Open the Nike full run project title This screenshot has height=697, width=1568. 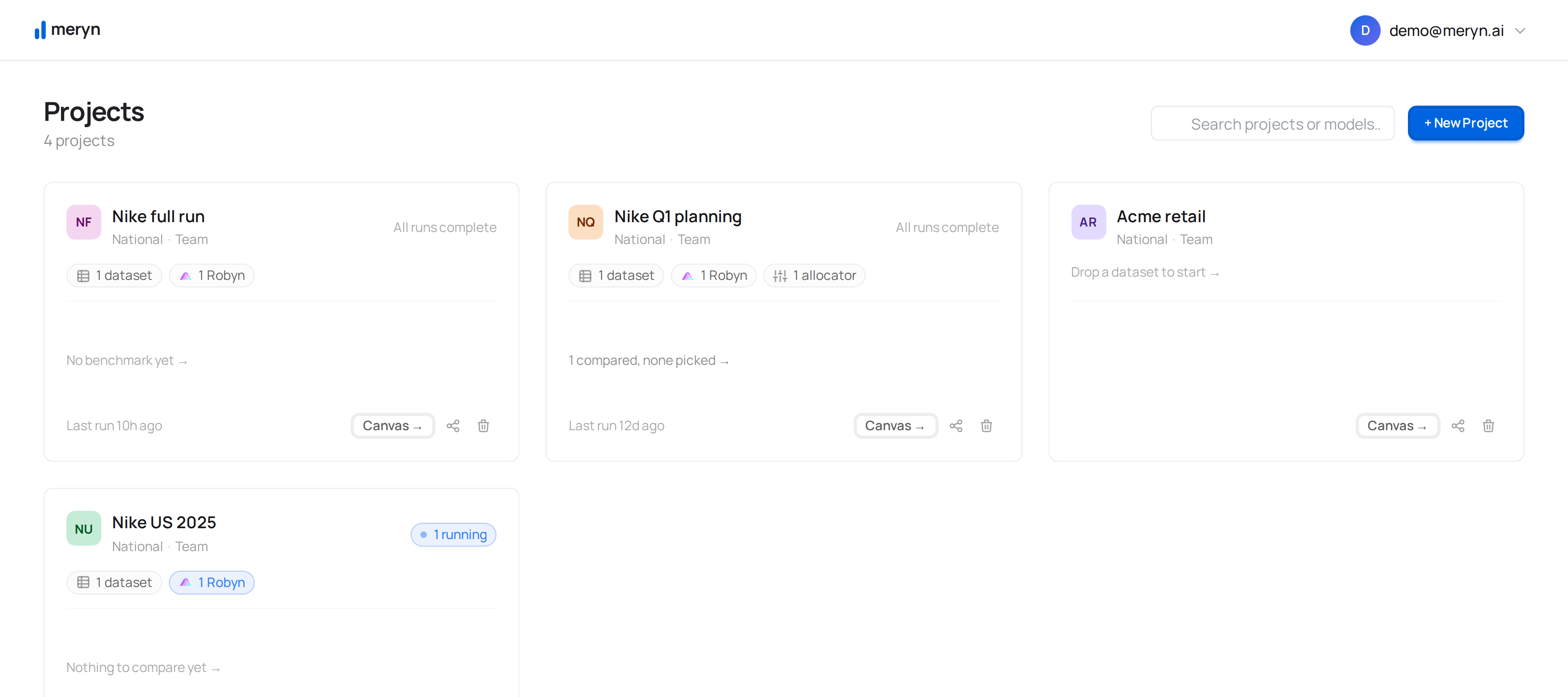click(x=158, y=216)
